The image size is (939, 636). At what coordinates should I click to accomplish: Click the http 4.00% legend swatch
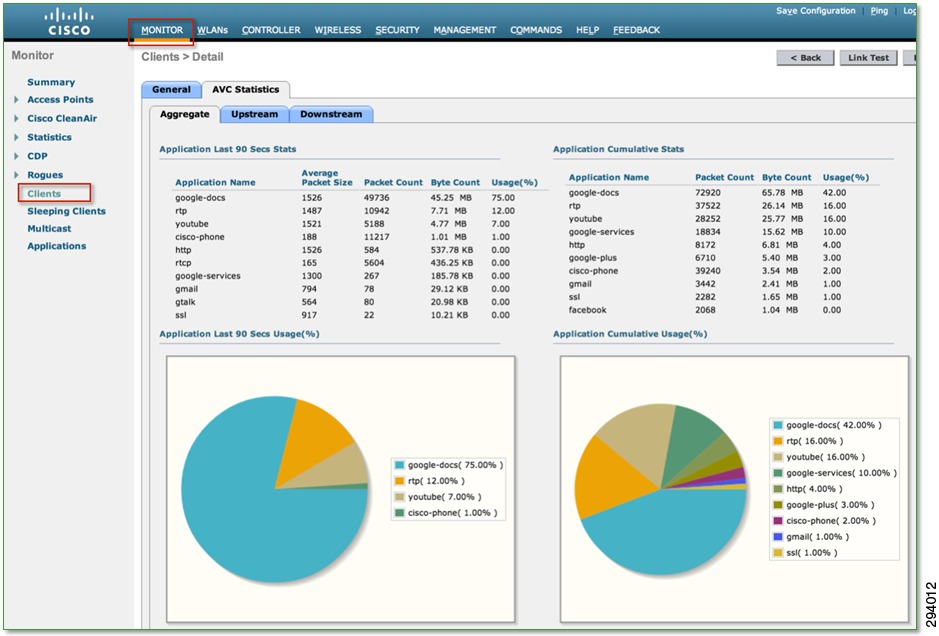[x=778, y=489]
